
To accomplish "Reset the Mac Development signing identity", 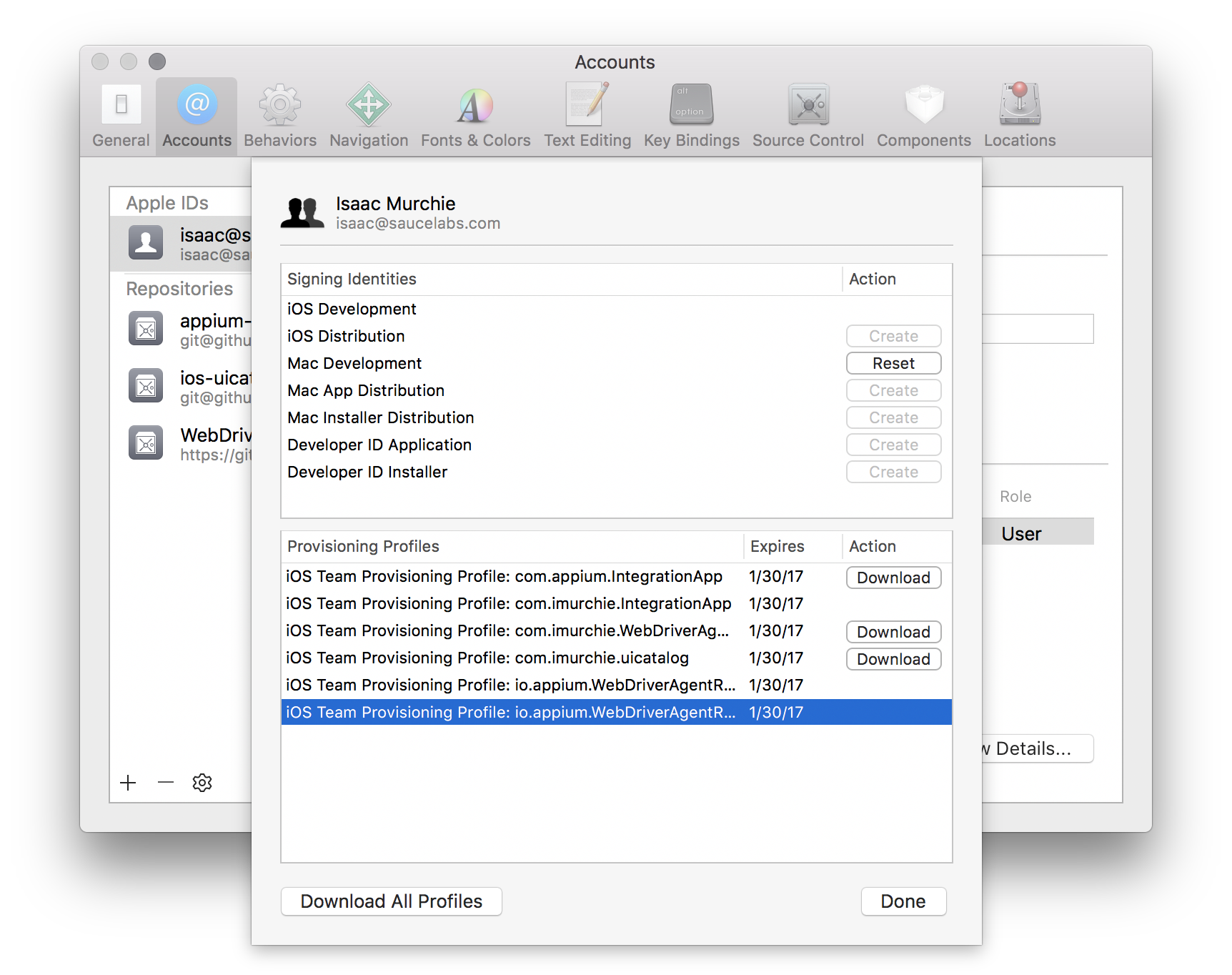I will click(x=893, y=363).
